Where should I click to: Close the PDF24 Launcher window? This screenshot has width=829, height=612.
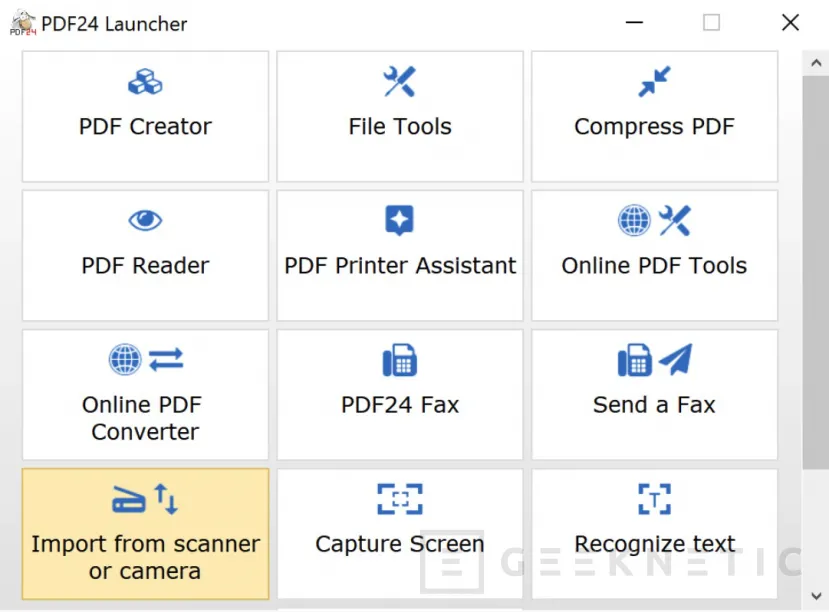tap(790, 23)
